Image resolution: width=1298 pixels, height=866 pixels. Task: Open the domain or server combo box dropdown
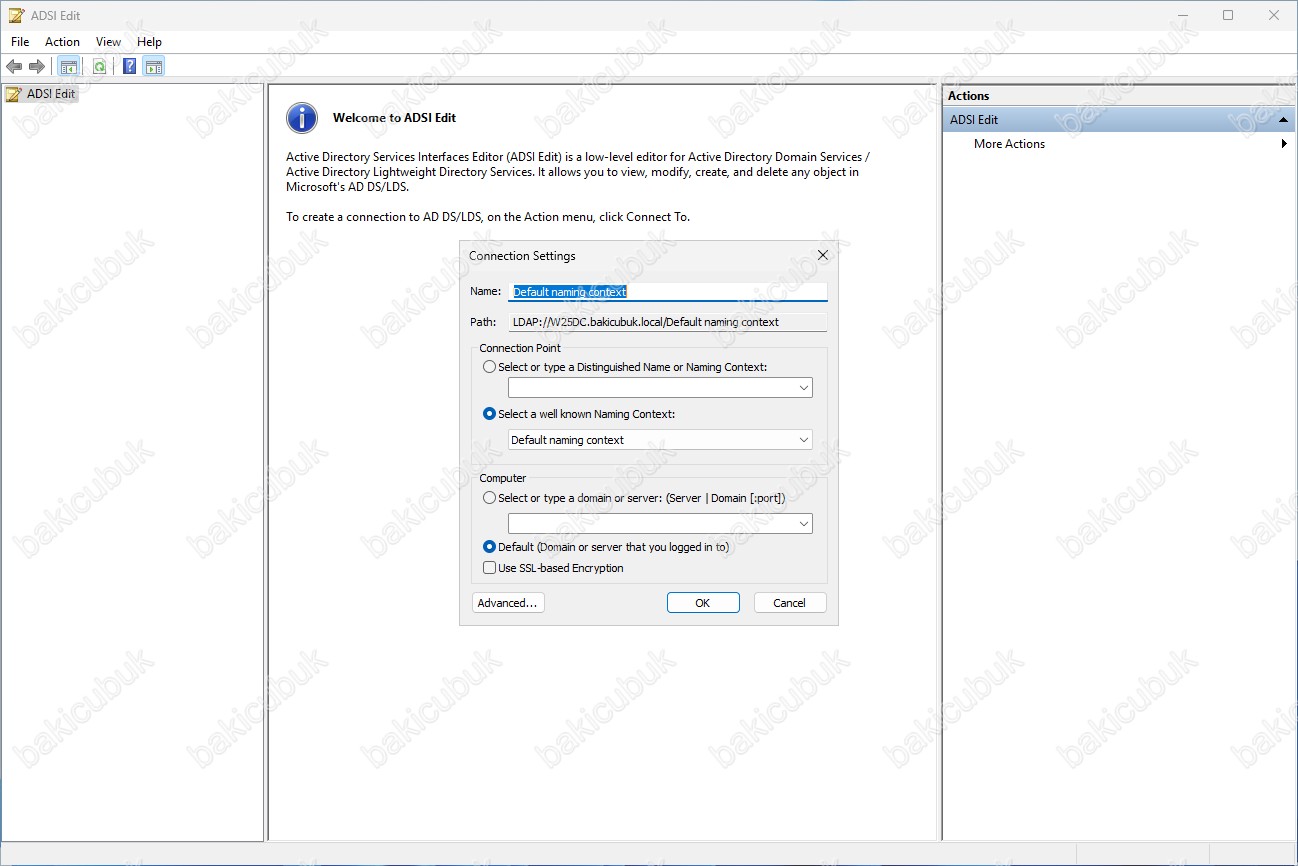(x=804, y=524)
